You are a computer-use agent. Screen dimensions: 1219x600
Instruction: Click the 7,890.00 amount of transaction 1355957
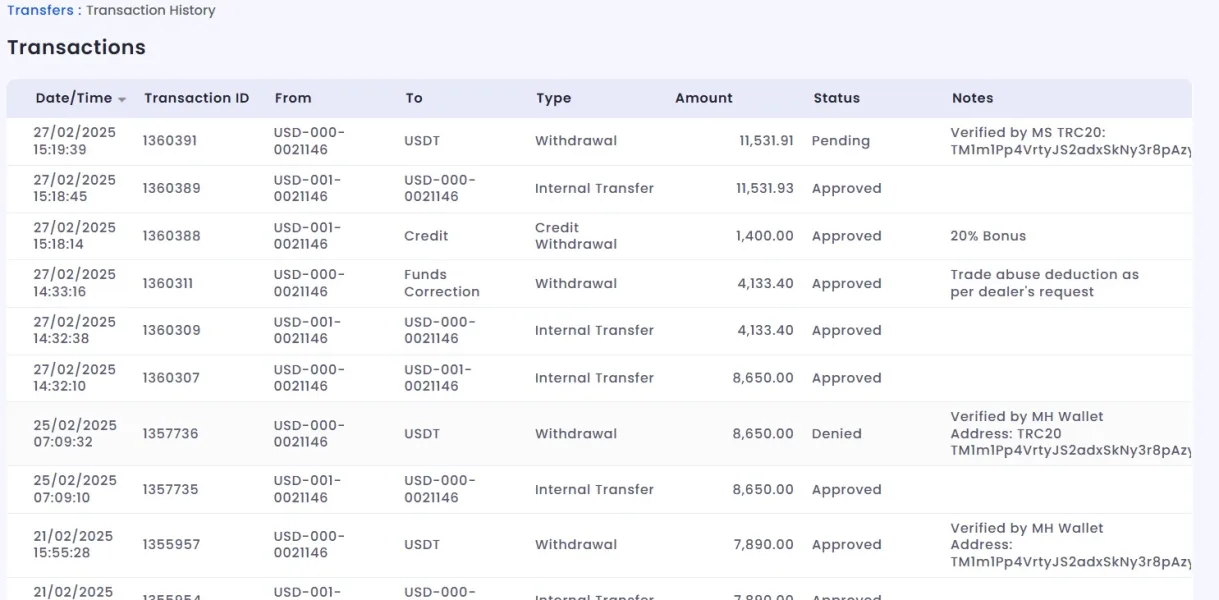[x=763, y=545]
